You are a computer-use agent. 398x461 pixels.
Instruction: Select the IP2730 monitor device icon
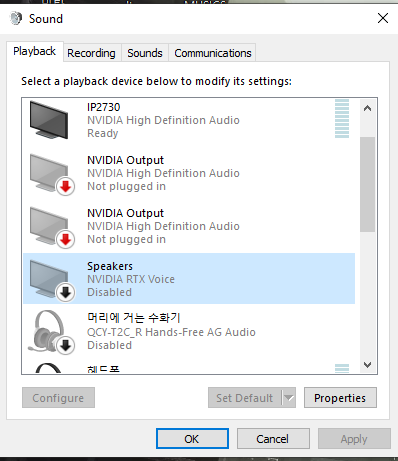[x=49, y=120]
